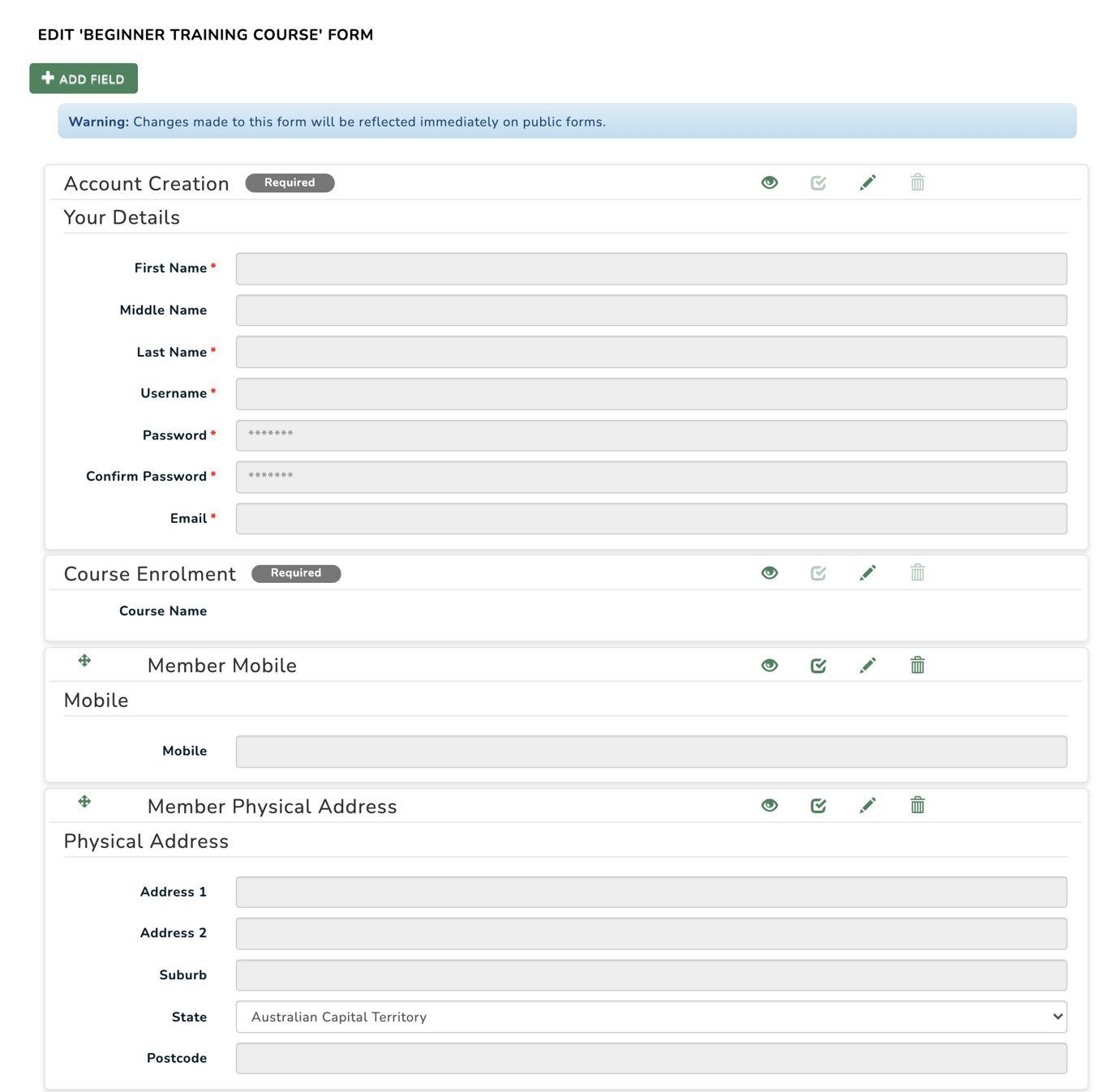Select Australian Capital Territory dropdown list
This screenshot has width=1116, height=1092.
tap(650, 1017)
